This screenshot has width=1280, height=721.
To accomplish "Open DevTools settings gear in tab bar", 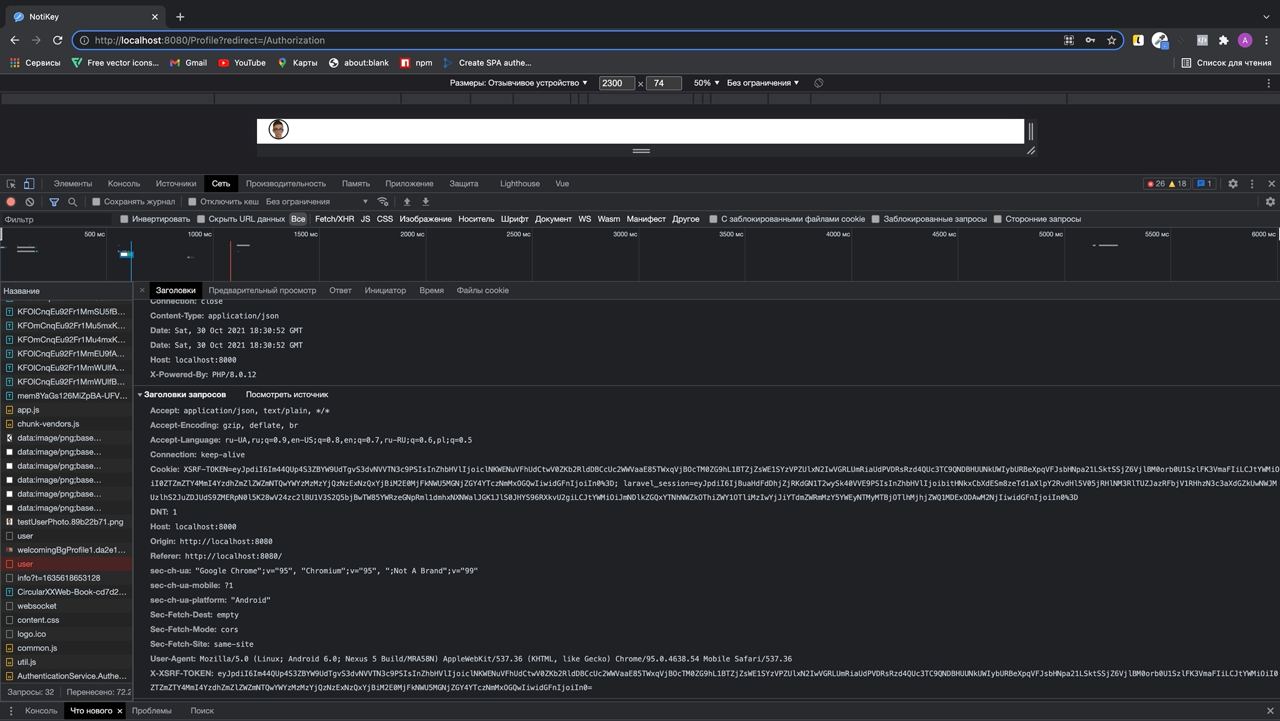I will pos(1233,184).
